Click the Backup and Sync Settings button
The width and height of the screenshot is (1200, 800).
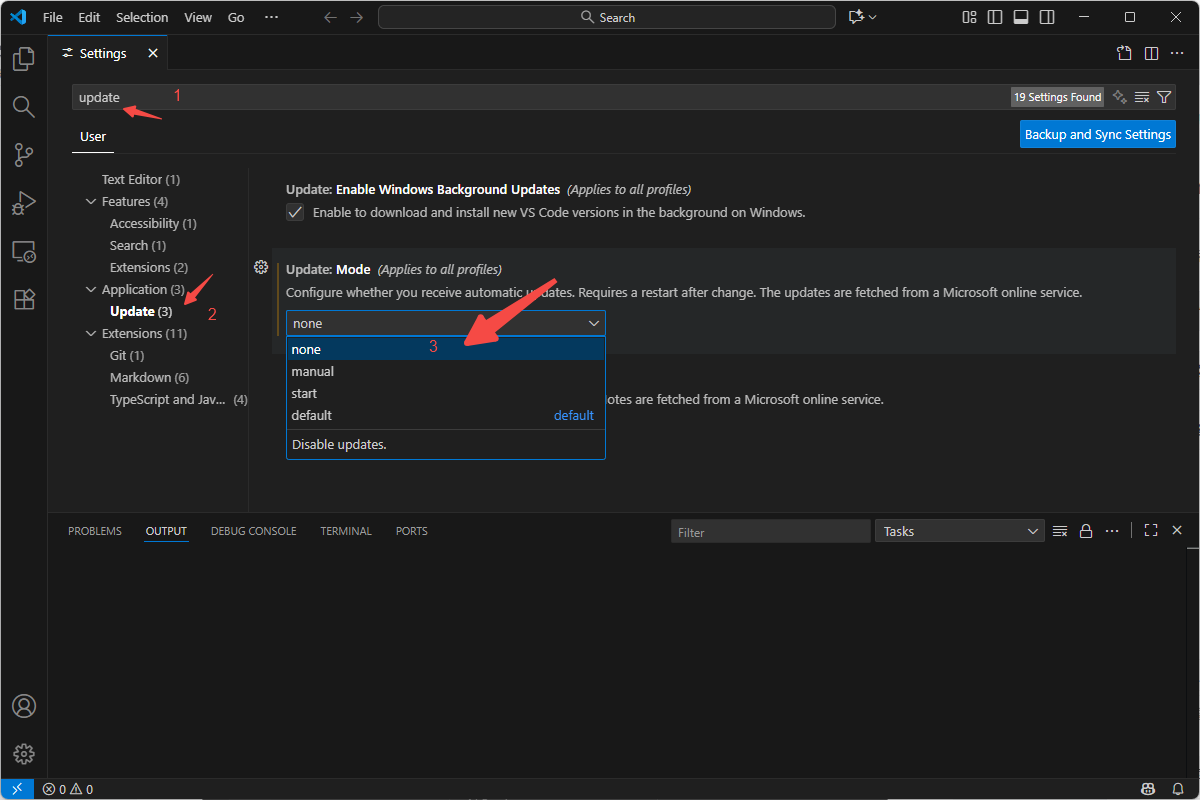tap(1097, 134)
